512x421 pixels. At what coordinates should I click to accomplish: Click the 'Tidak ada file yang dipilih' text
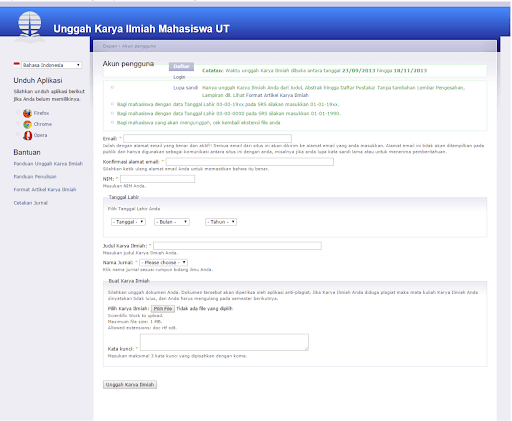point(204,309)
